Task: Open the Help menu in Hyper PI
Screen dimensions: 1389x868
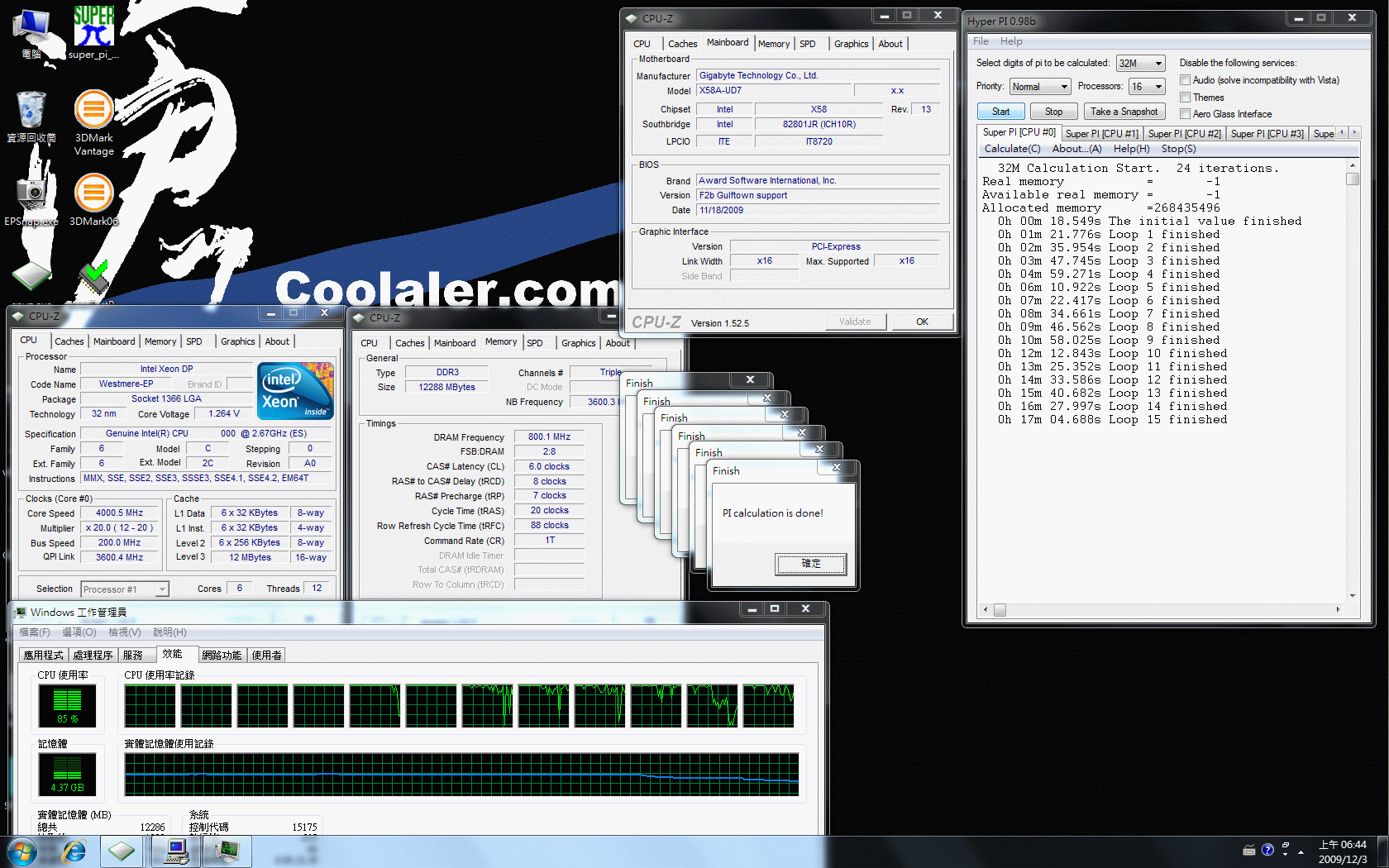Action: [x=1010, y=41]
